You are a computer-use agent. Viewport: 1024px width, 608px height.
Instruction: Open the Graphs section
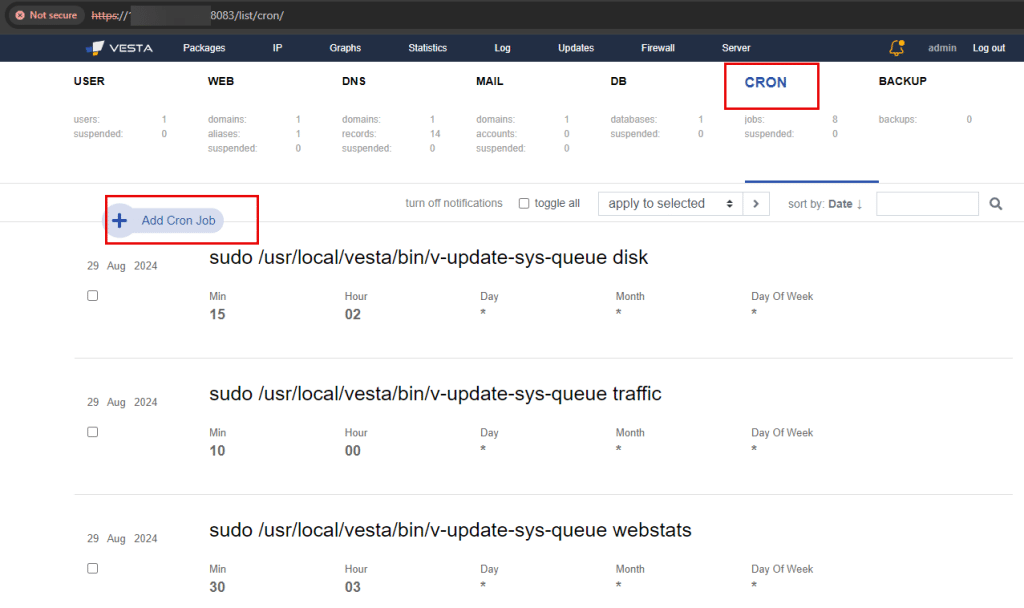(344, 47)
